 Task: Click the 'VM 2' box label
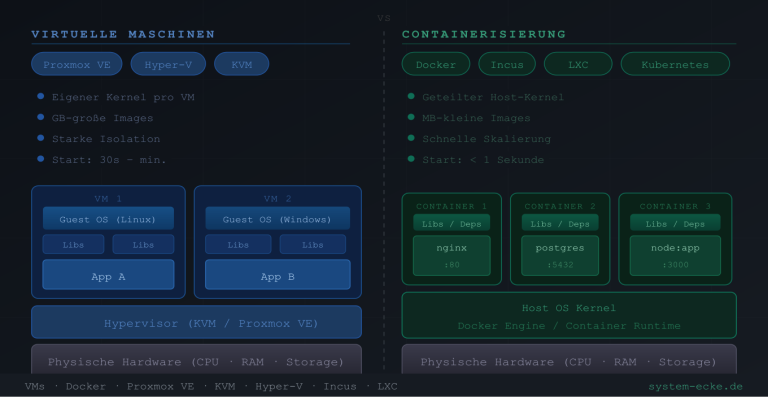277,198
